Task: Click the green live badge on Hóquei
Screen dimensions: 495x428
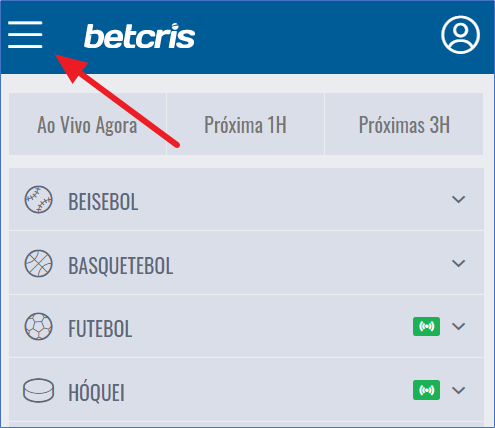Action: click(x=426, y=390)
